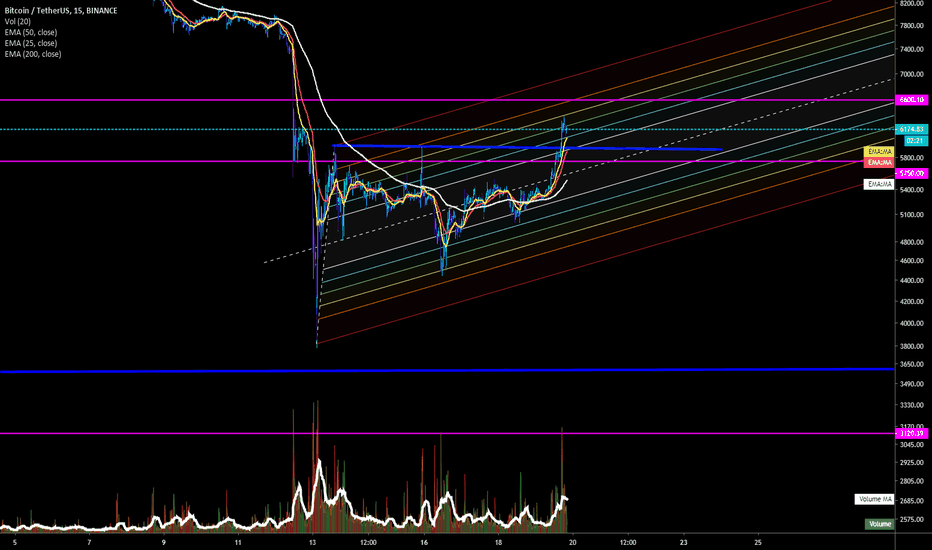Click the date label 9 on time axis

pyautogui.click(x=163, y=542)
